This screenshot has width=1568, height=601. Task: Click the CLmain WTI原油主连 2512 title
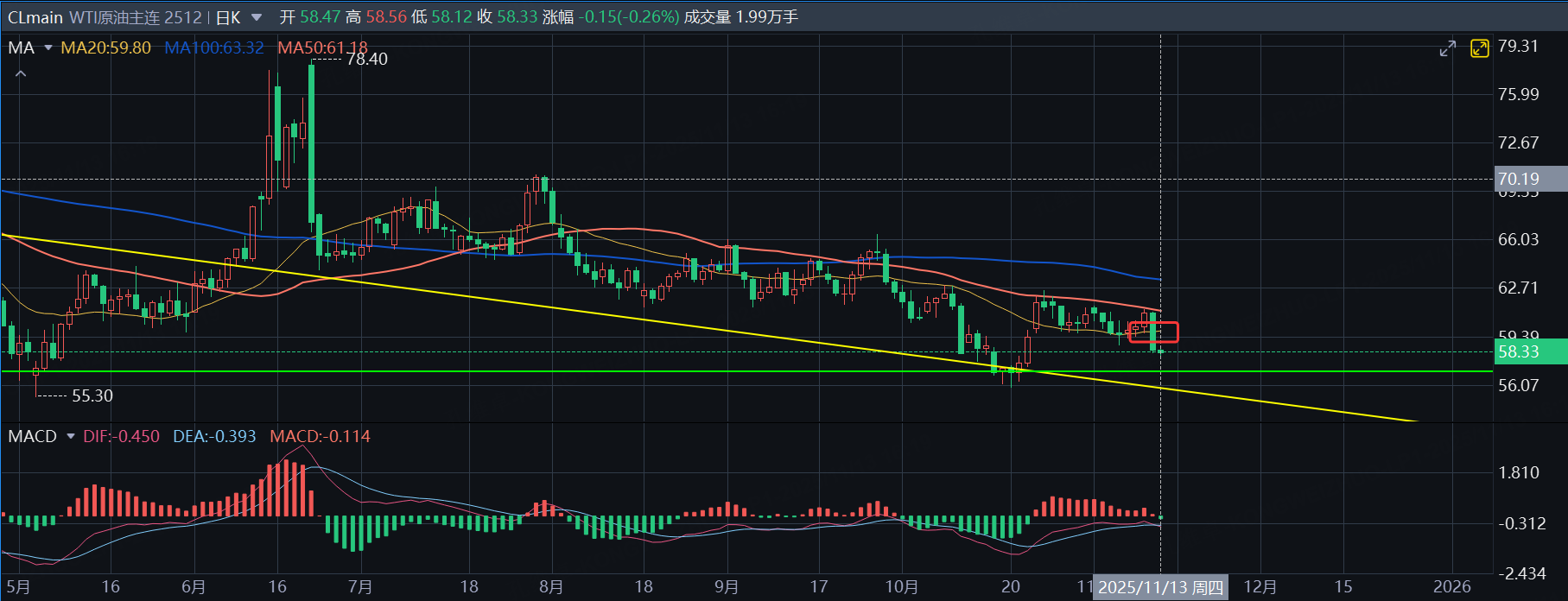coord(105,17)
